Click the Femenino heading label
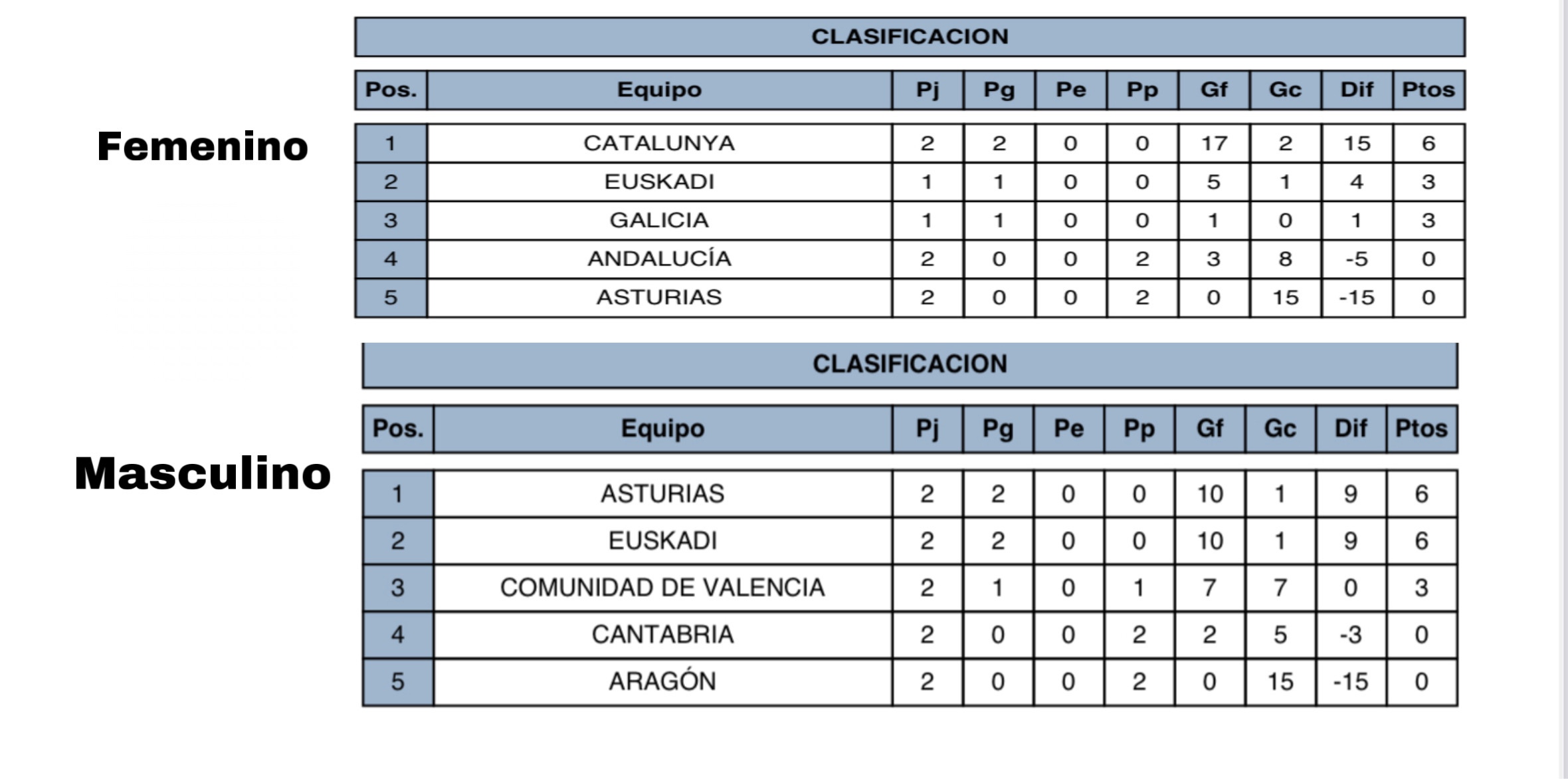The image size is (1568, 779). pos(203,146)
